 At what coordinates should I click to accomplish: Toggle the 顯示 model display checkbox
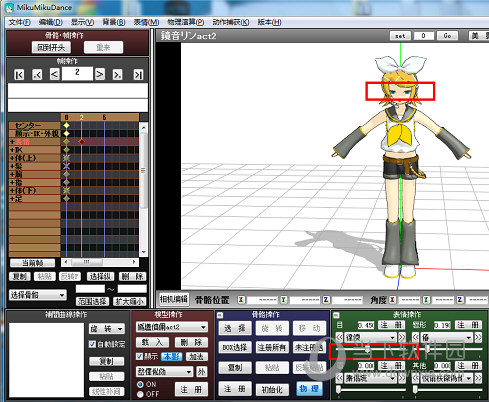(139, 356)
